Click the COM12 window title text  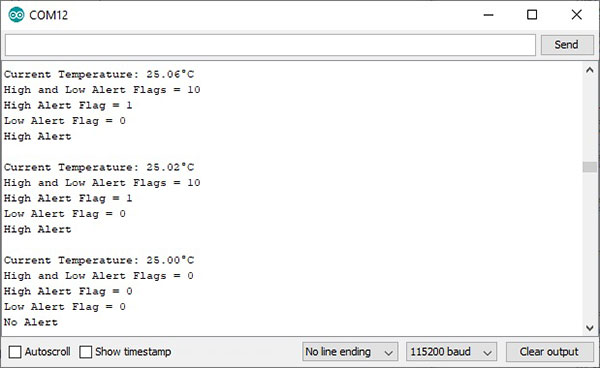click(x=49, y=15)
